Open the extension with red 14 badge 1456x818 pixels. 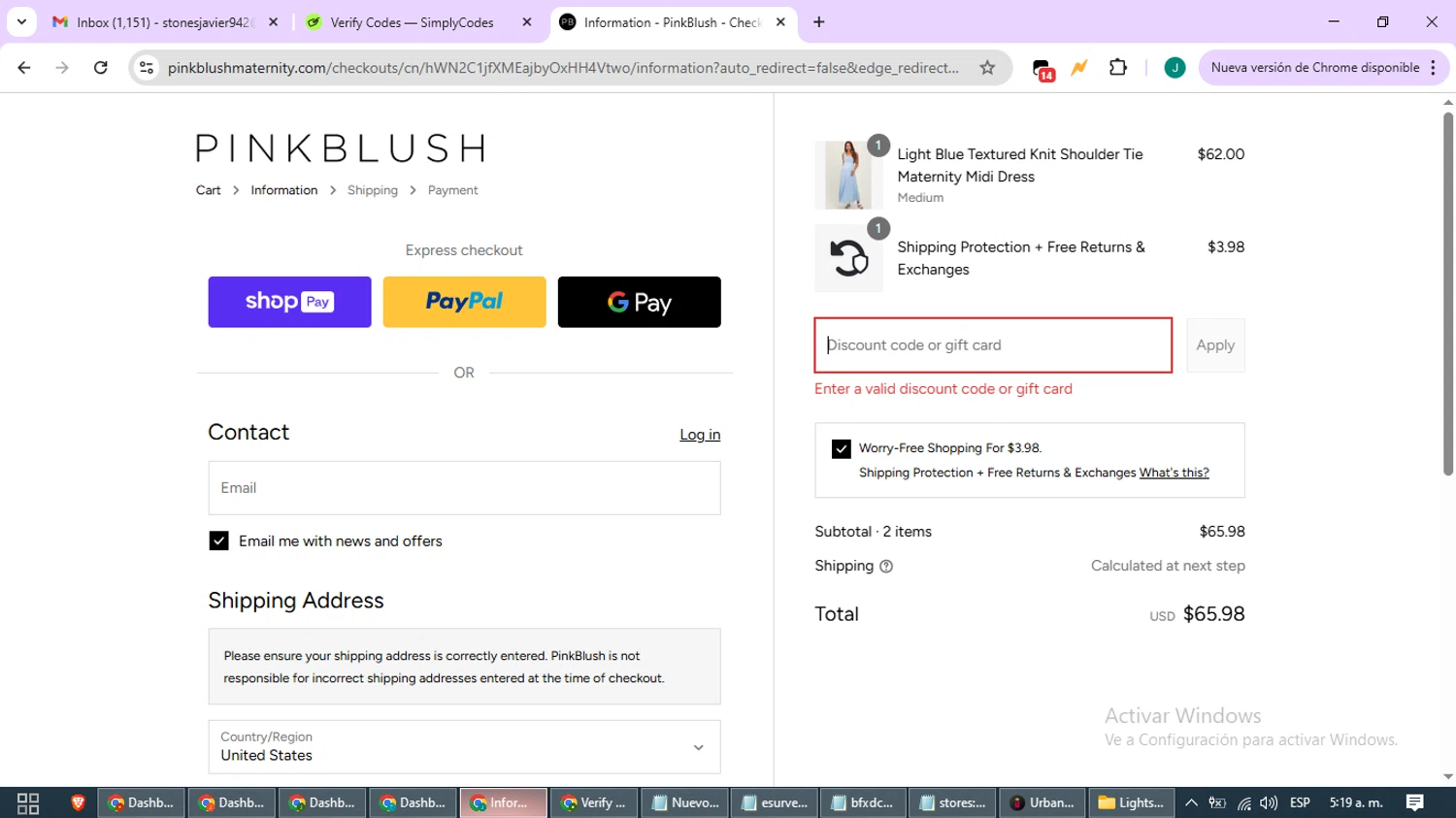pos(1042,69)
